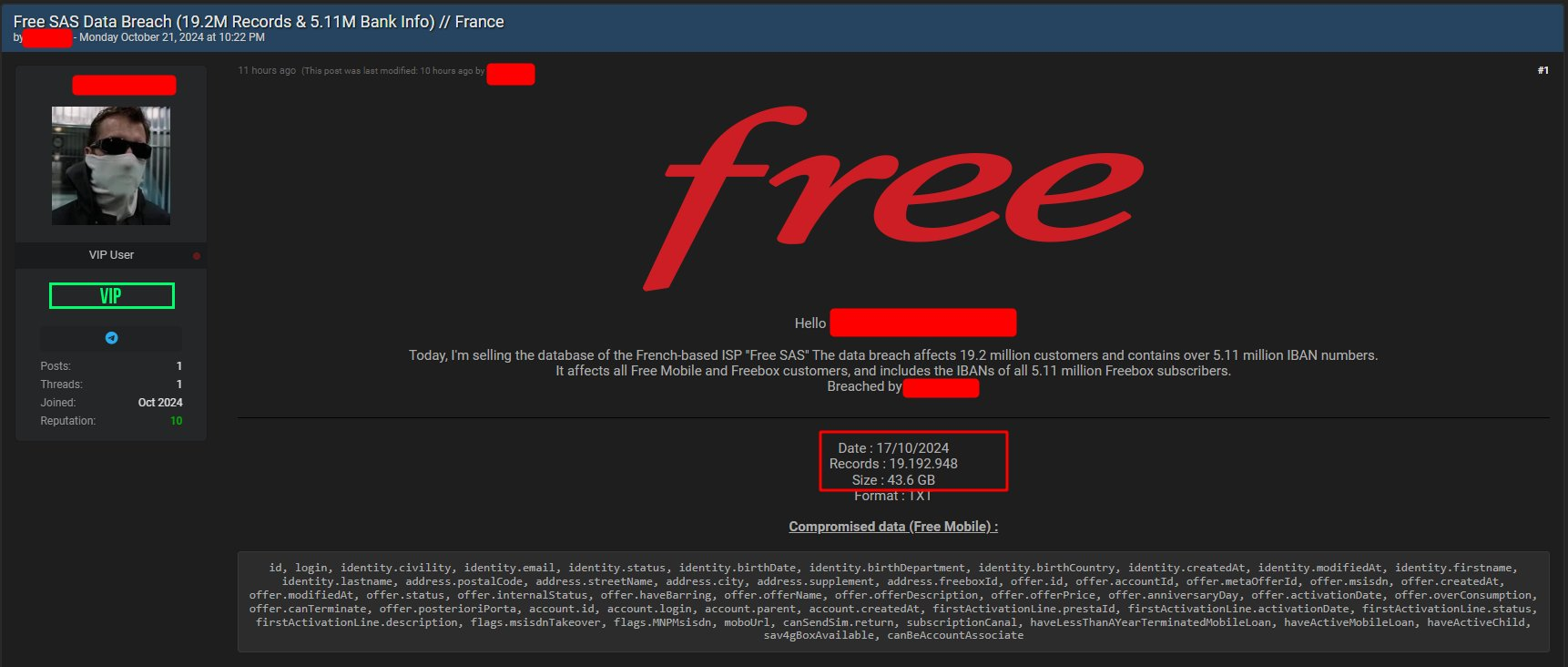Click the red status dot beside VIP User
The width and height of the screenshot is (1568, 667).
(x=197, y=256)
